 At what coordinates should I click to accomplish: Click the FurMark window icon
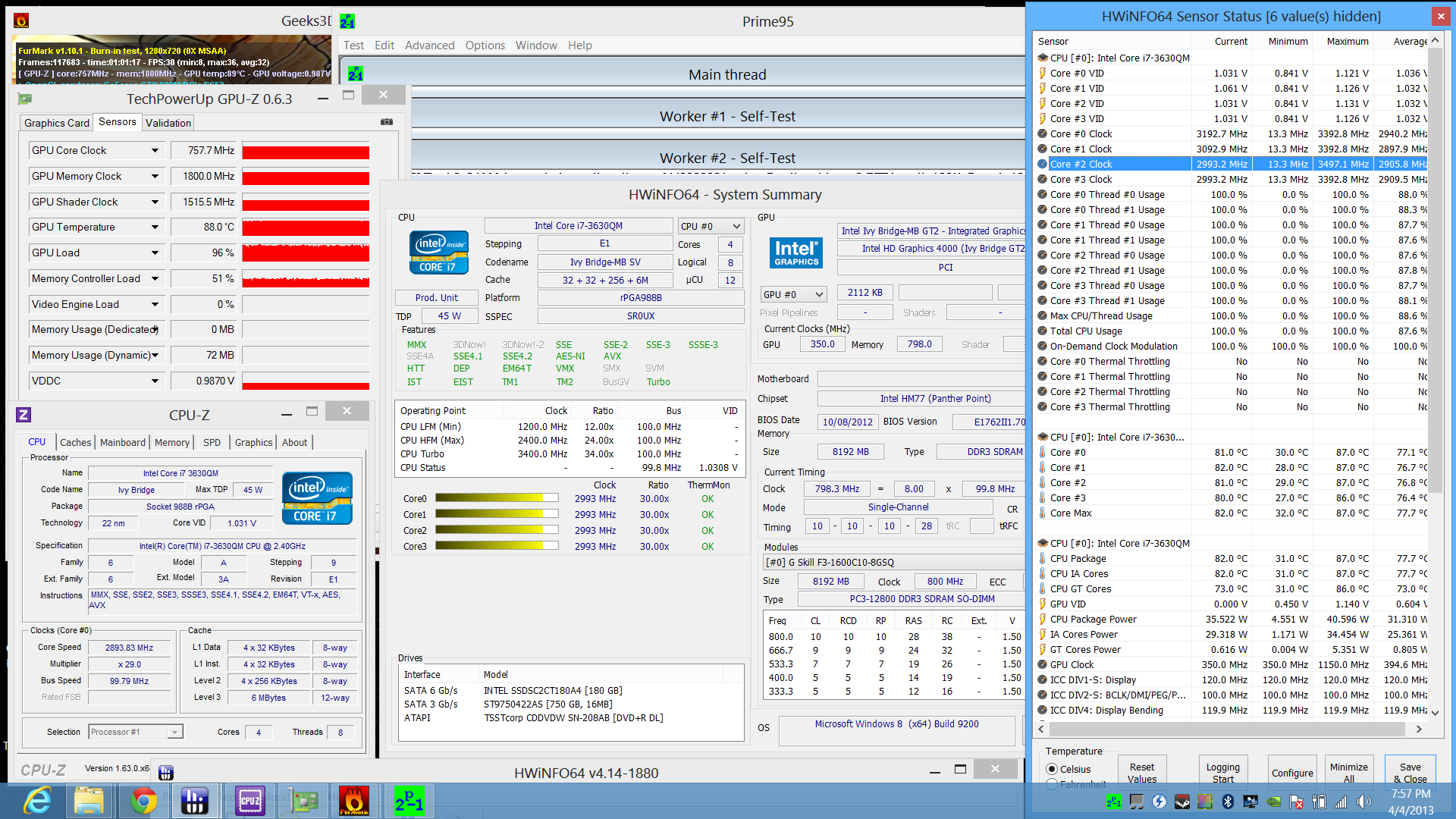(x=21, y=20)
